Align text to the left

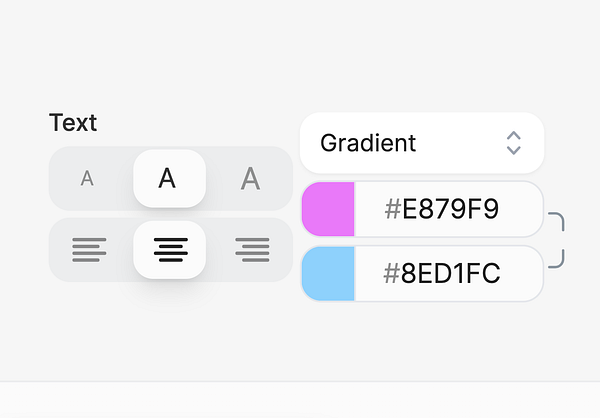click(89, 250)
